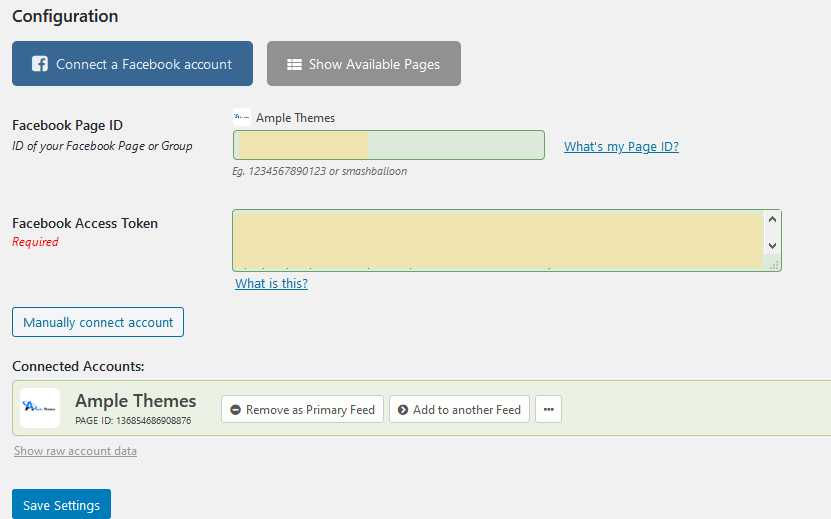
Task: Focus the Facebook Page ID input field
Action: pyautogui.click(x=388, y=145)
